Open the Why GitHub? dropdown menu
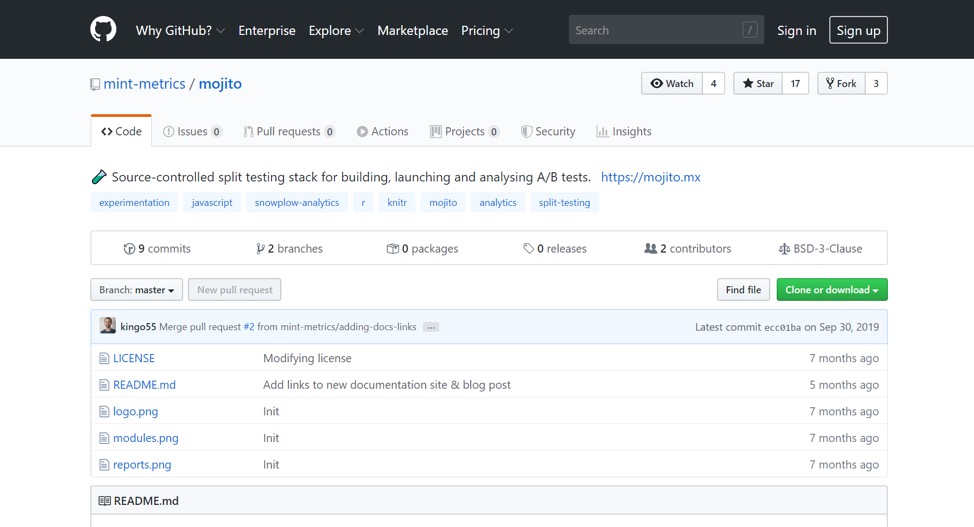 180,30
